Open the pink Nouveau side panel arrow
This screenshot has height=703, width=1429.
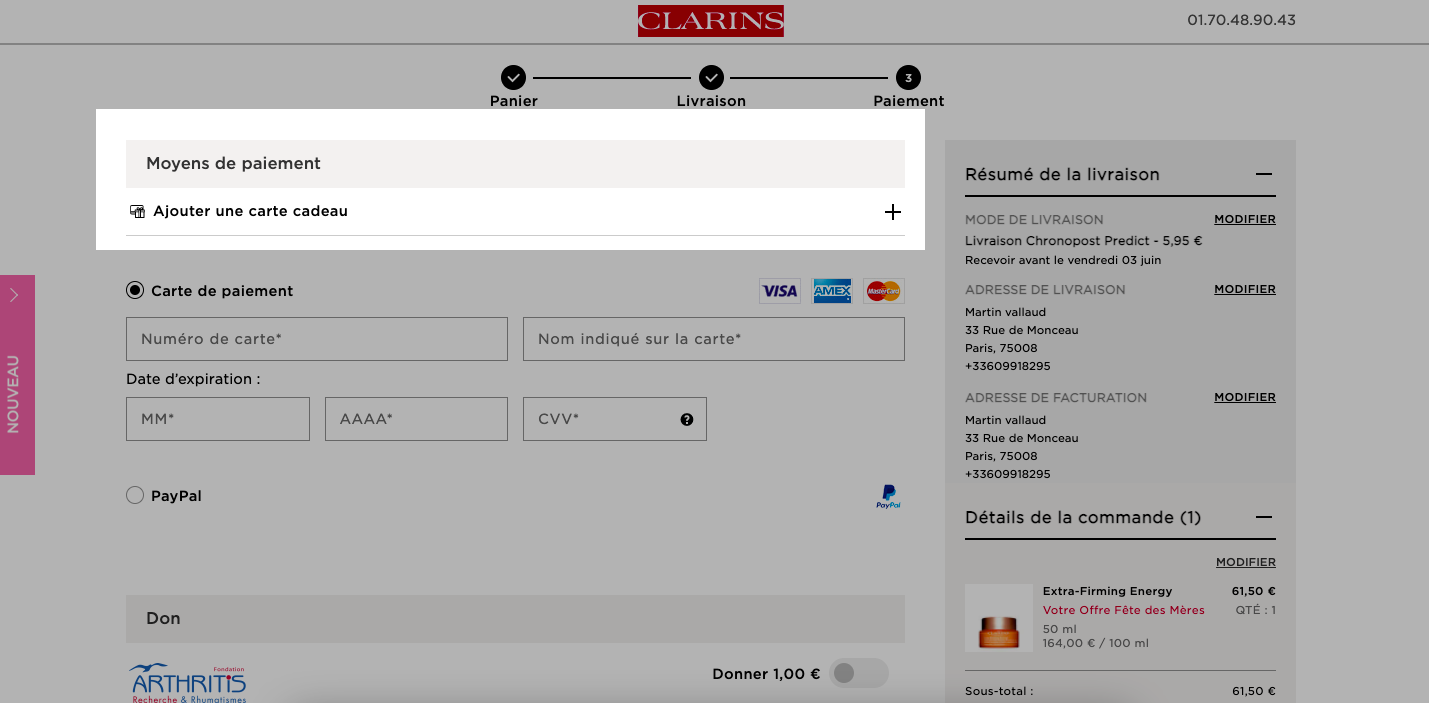pyautogui.click(x=14, y=295)
